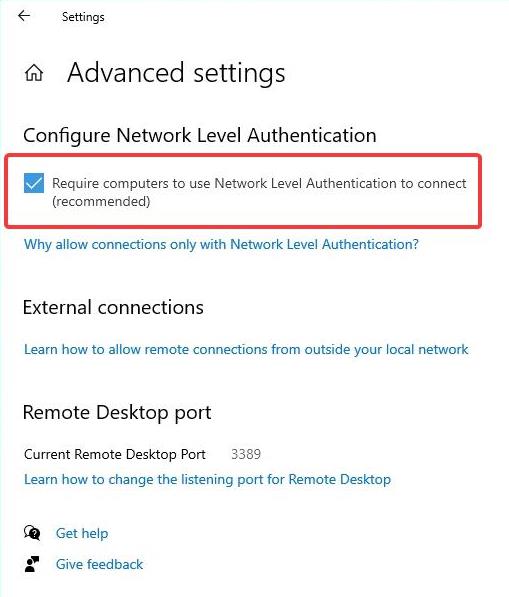Viewport: 509px width, 597px height.
Task: Open the Give feedback link
Action: [x=99, y=564]
